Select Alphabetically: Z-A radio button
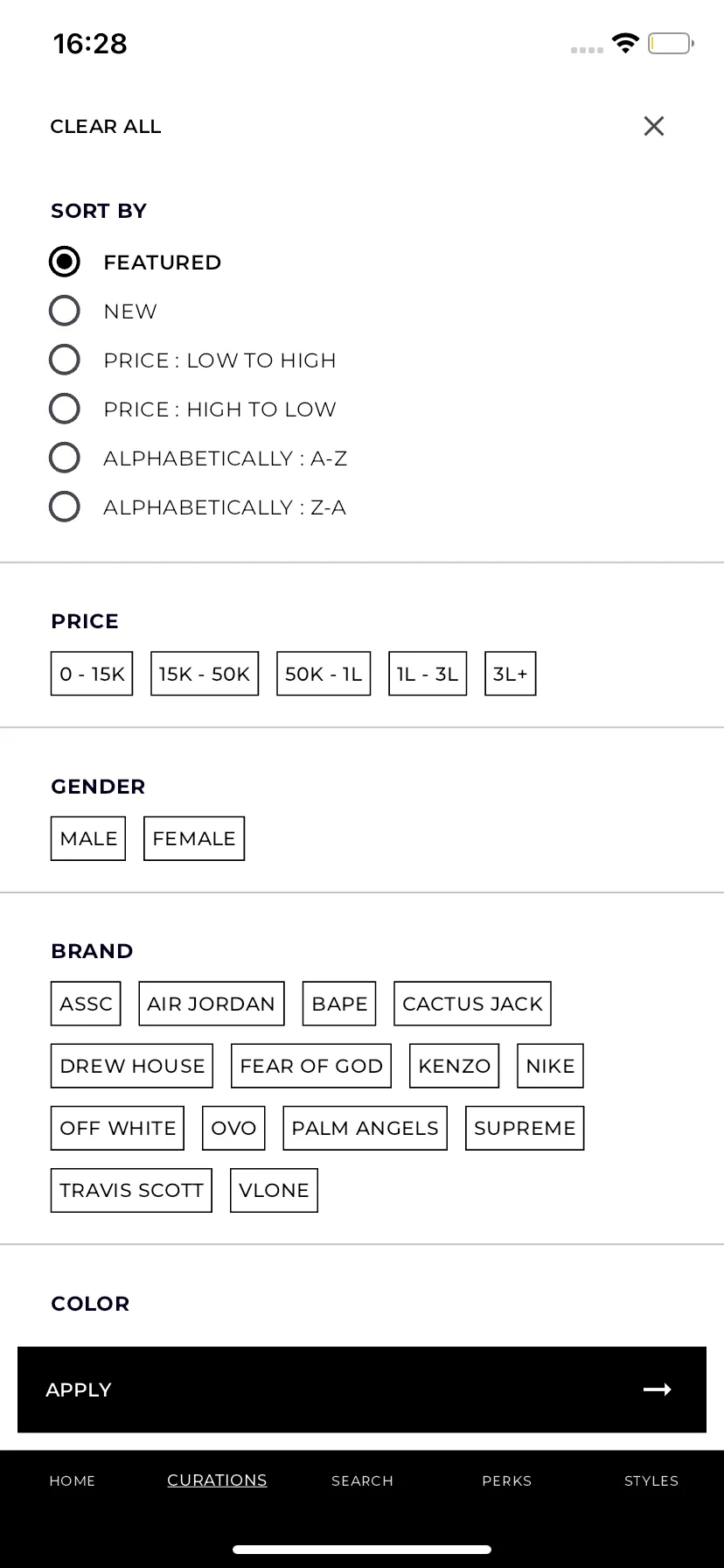 click(65, 507)
